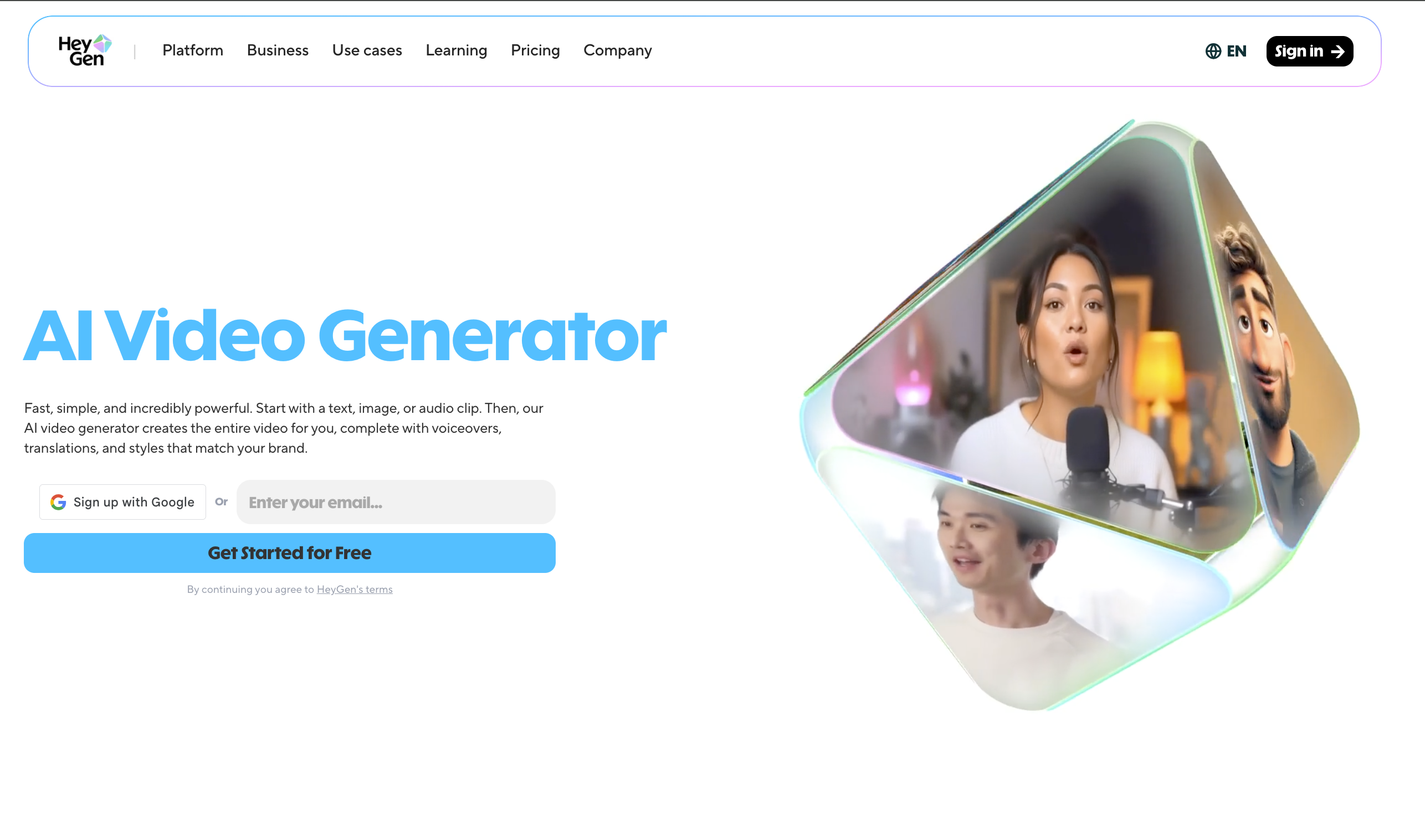Screen dimensions: 1425x840
Task: Select the EN language selector
Action: coord(1226,51)
